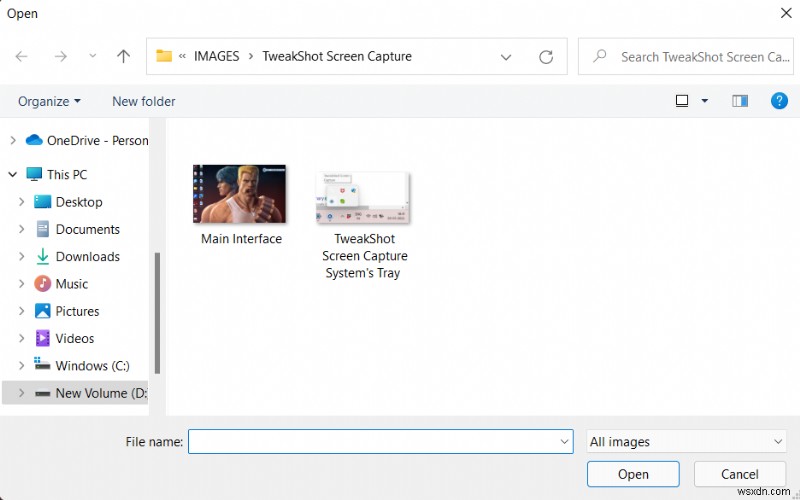
Task: Click the search box in the Open dialog
Action: pos(686,56)
